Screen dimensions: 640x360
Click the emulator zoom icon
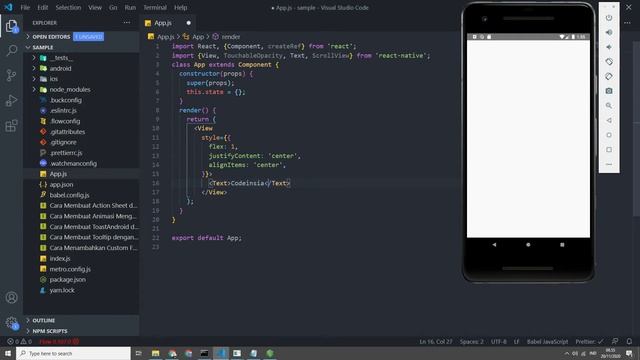click(x=609, y=106)
